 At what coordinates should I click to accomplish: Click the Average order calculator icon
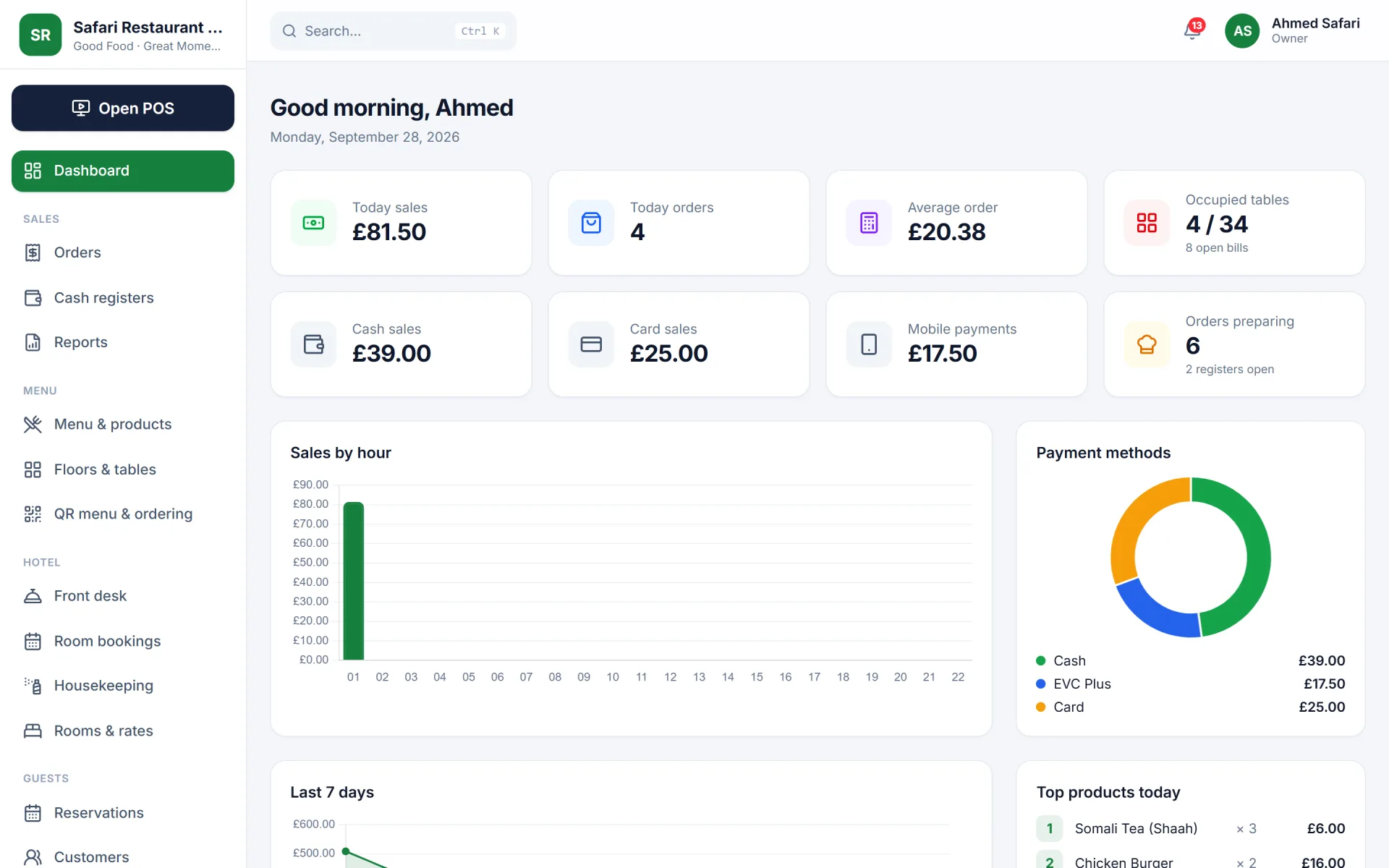pos(869,223)
